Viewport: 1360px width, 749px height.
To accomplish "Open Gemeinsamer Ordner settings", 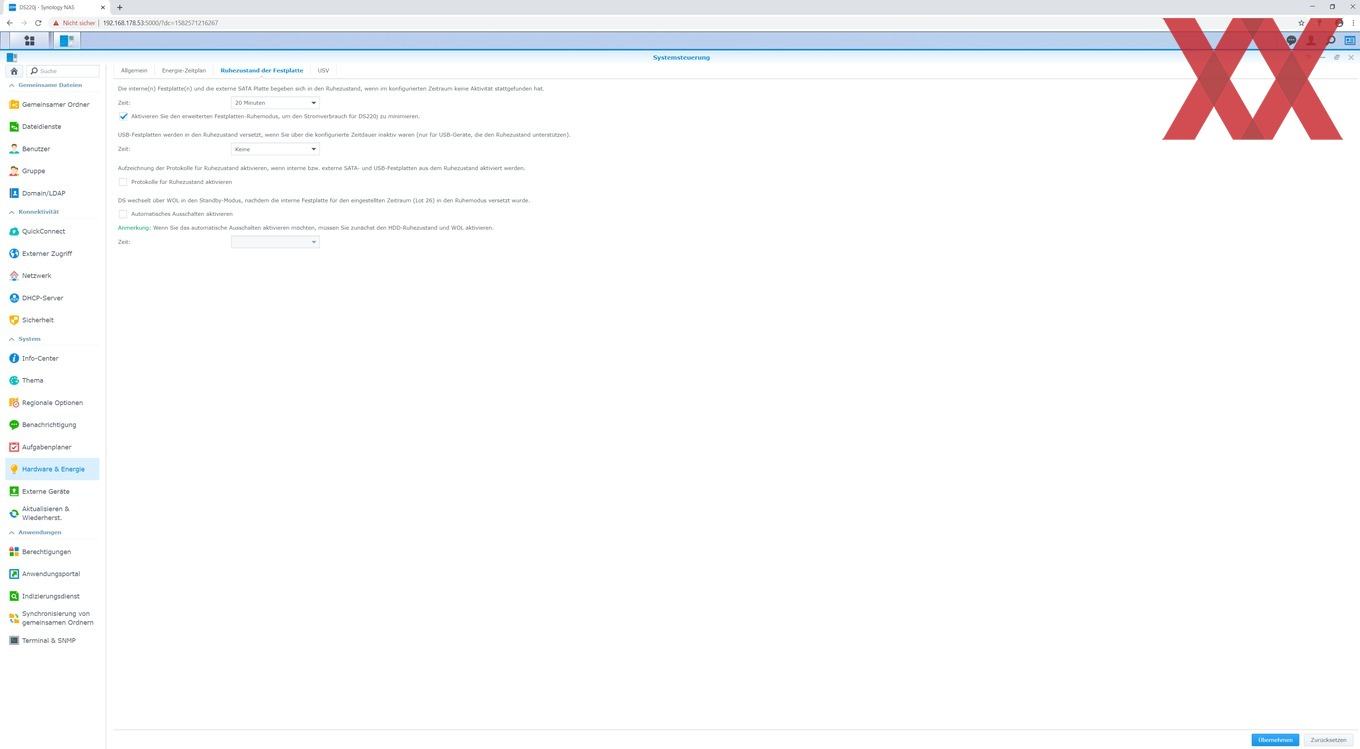I will [52, 104].
